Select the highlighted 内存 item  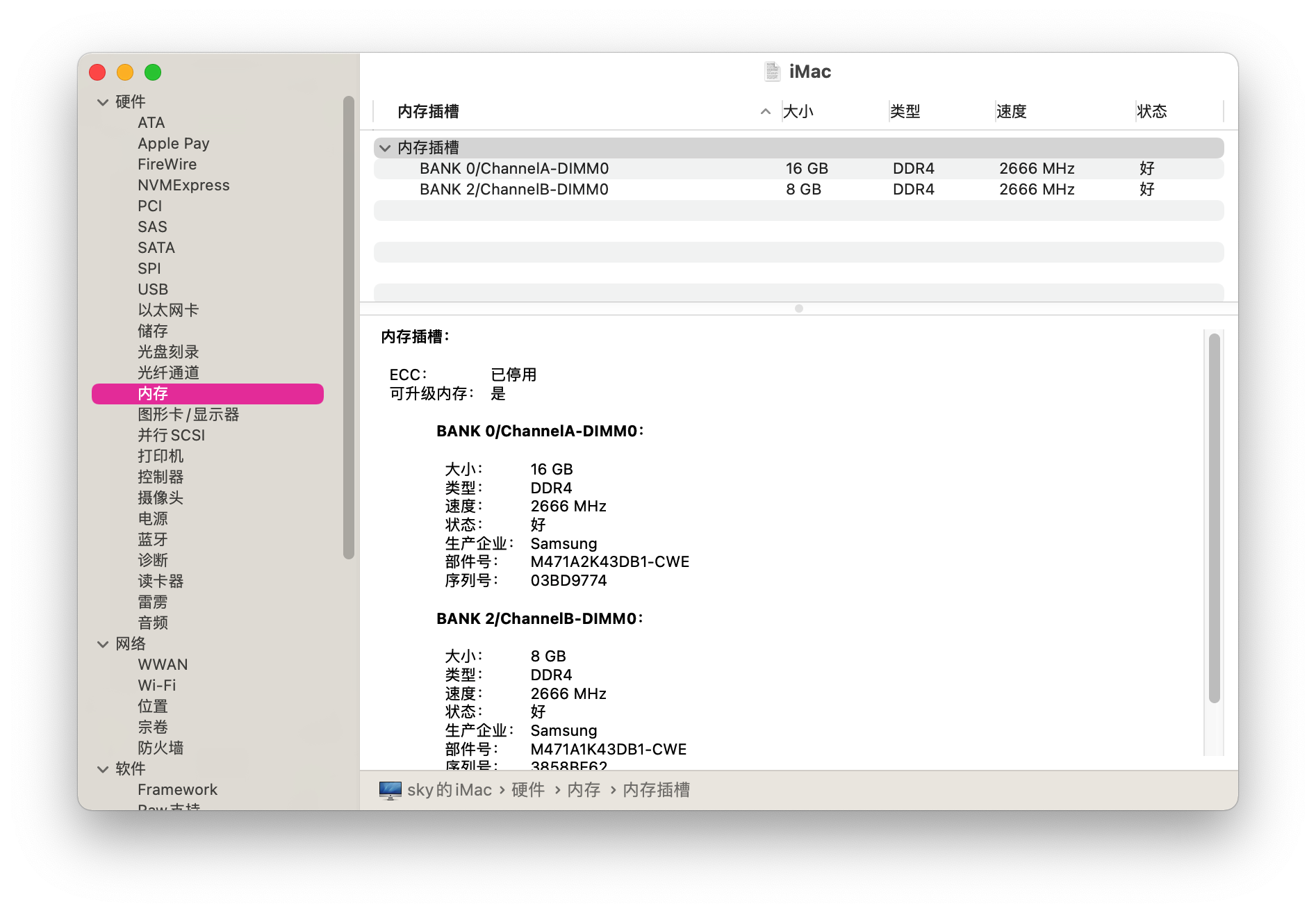coord(208,394)
